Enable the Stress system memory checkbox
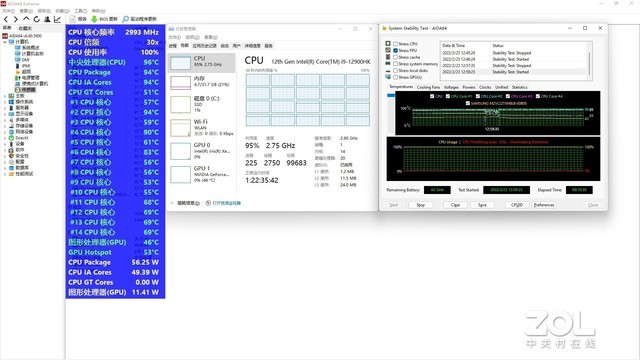The width and height of the screenshot is (640, 360). pos(395,64)
